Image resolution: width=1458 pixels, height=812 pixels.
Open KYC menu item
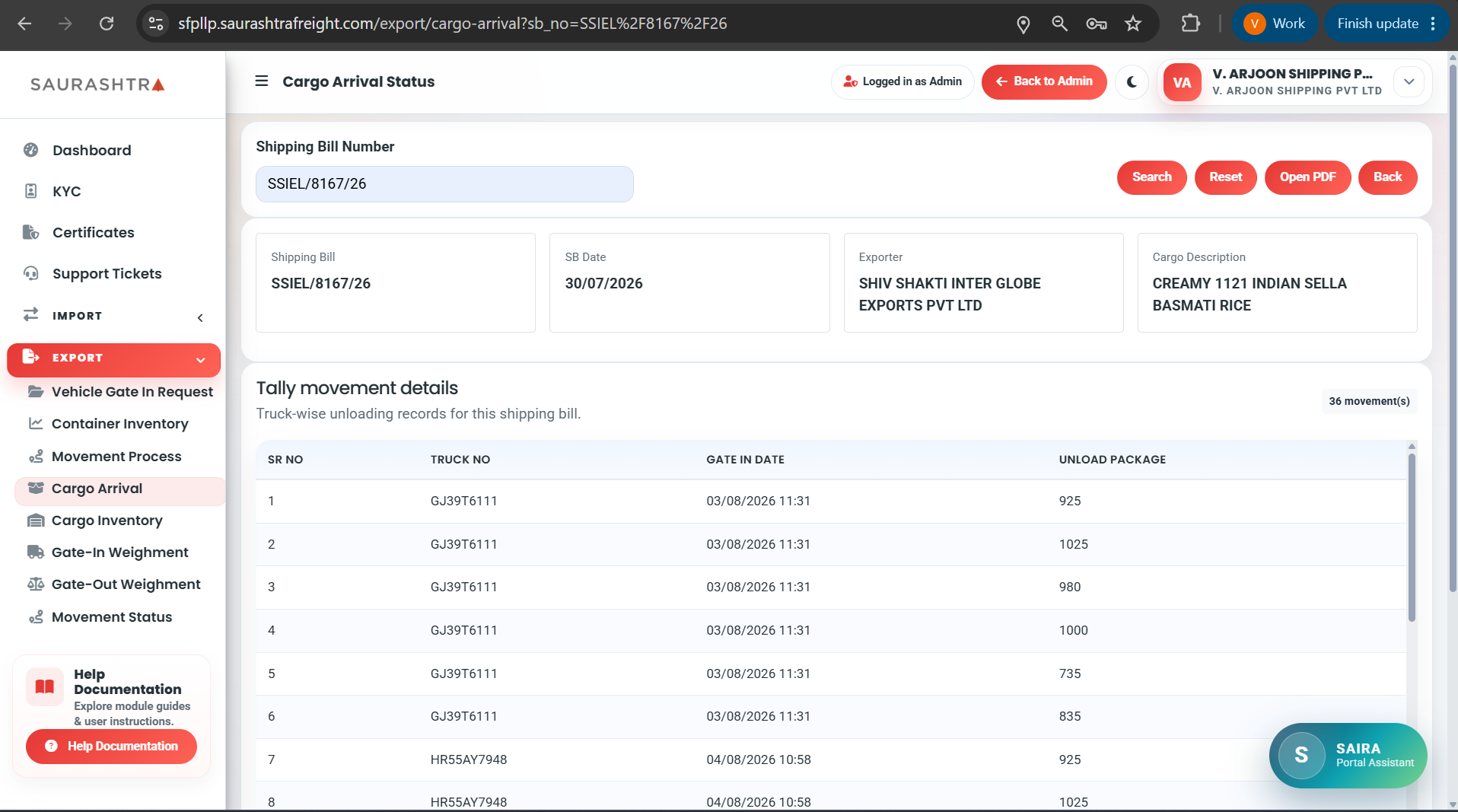(x=66, y=191)
